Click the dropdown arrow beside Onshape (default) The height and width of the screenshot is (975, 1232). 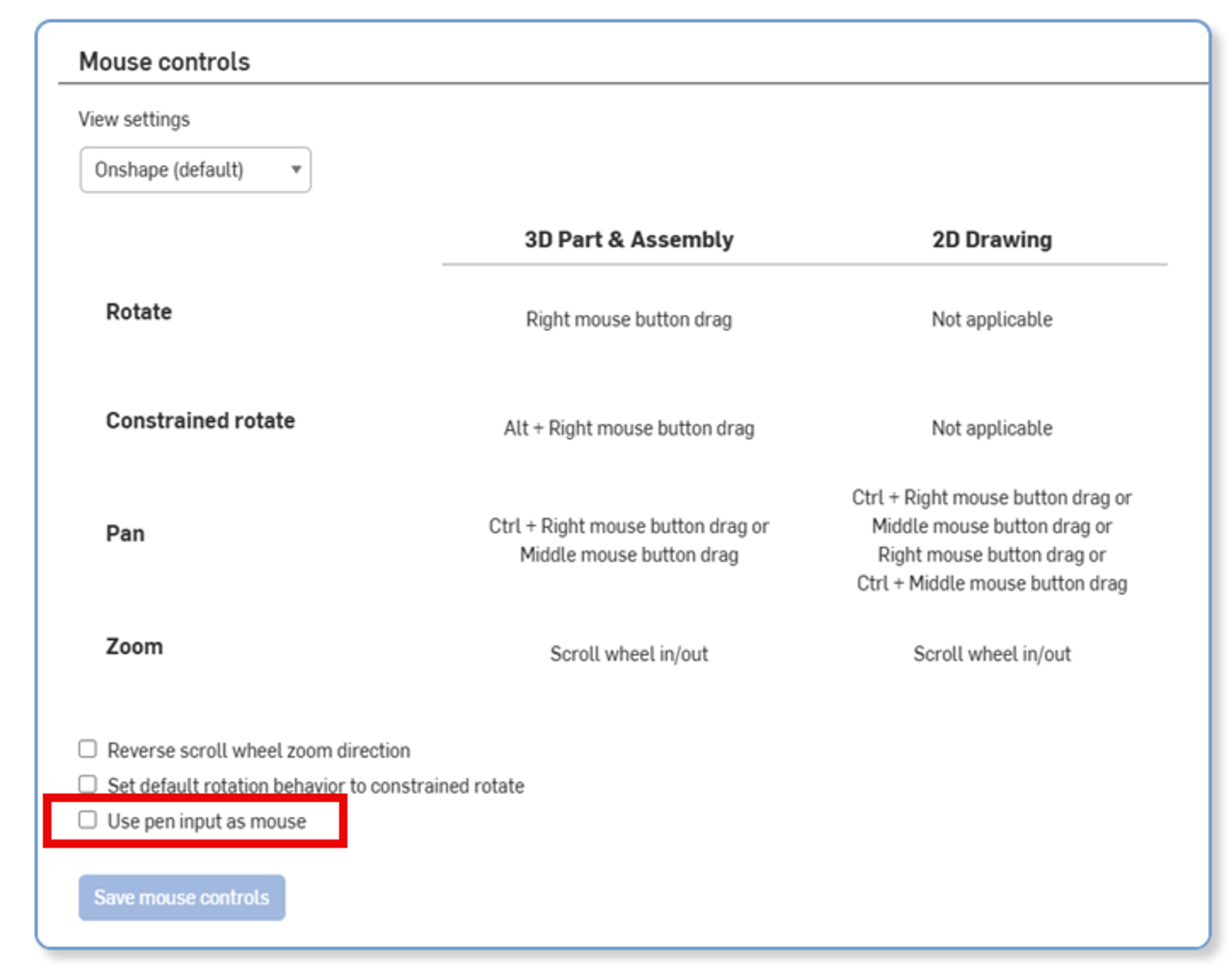pos(296,169)
